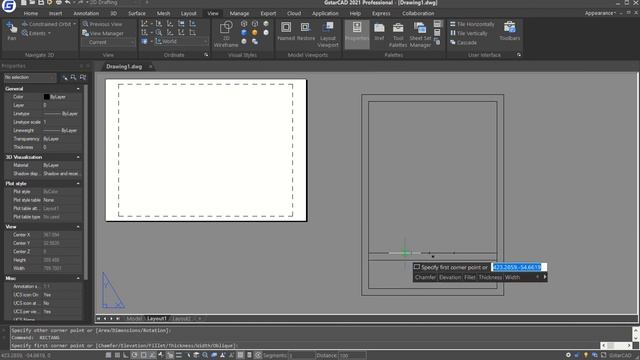This screenshot has width=640, height=360.
Task: Click the Linetype ByLayer value
Action: (61, 114)
